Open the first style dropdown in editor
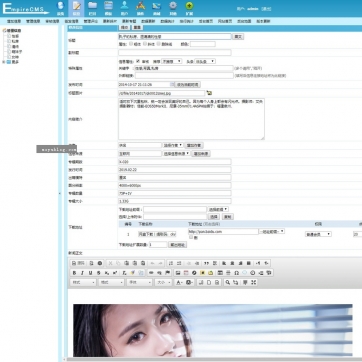 [x=83, y=283]
